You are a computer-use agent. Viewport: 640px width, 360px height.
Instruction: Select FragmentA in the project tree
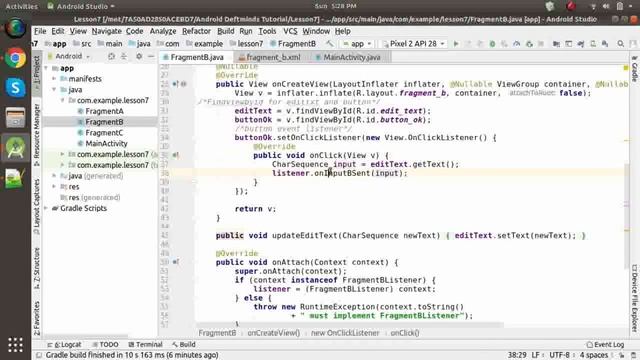point(104,111)
